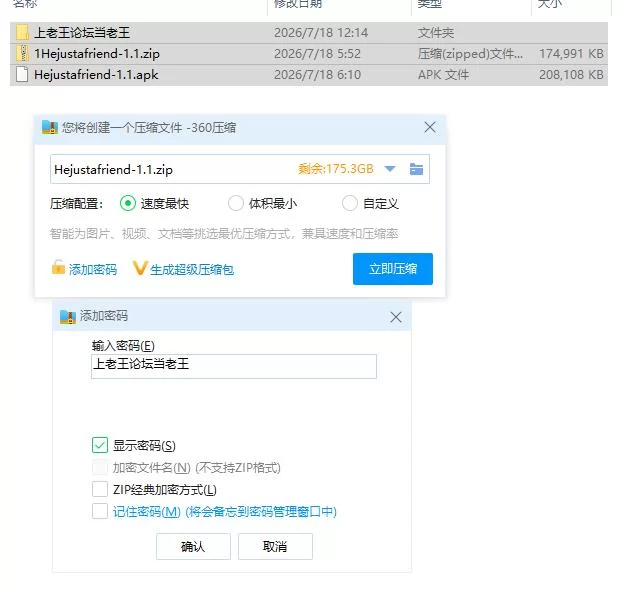Browse for save location with folder icon
The image size is (618, 594).
coord(416,169)
